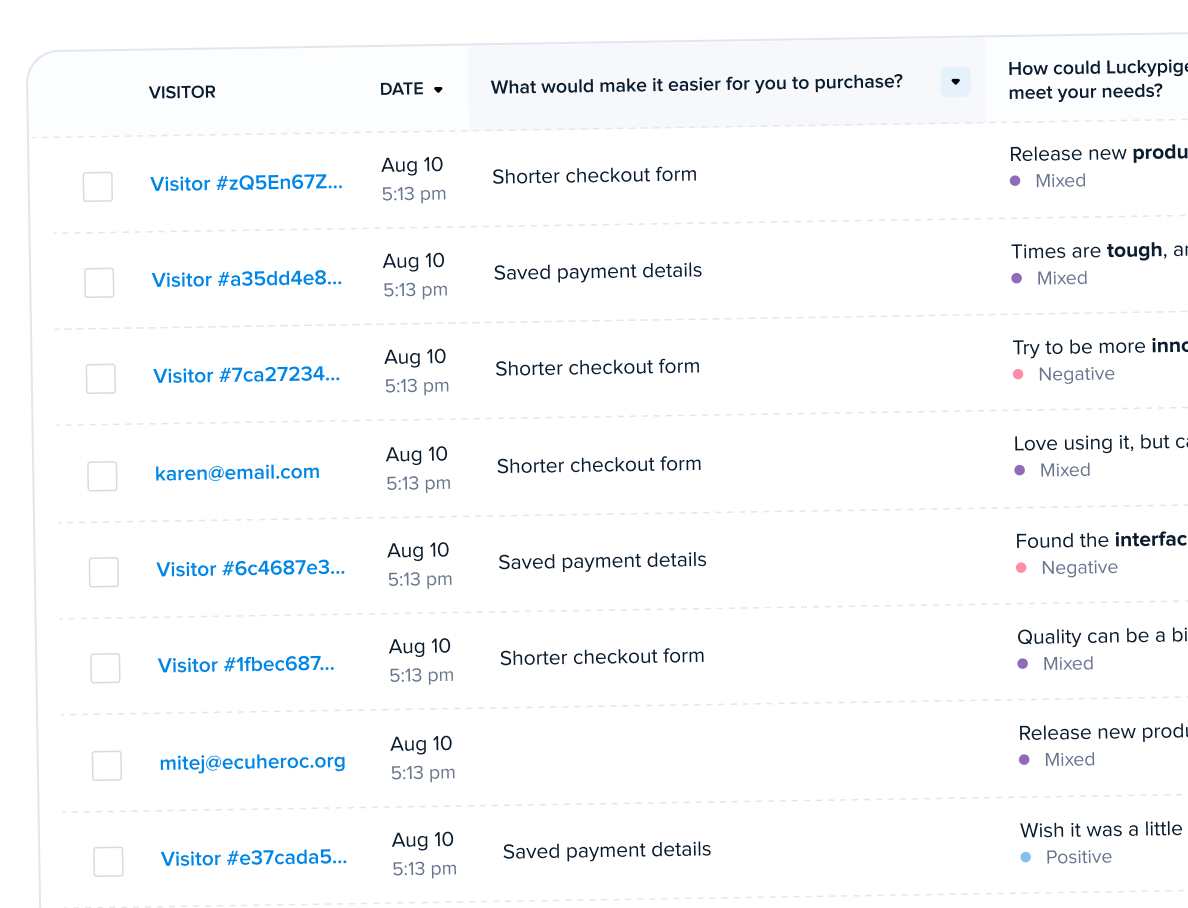
Task: Click the purple Mixed sentiment dot in first row
Action: click(x=1015, y=180)
